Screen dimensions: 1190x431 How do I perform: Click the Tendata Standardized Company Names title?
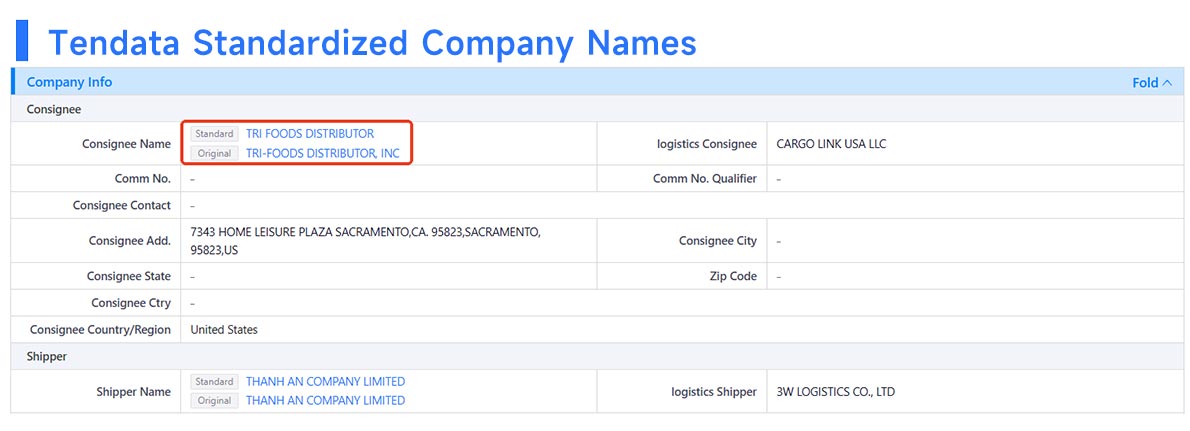tap(372, 42)
